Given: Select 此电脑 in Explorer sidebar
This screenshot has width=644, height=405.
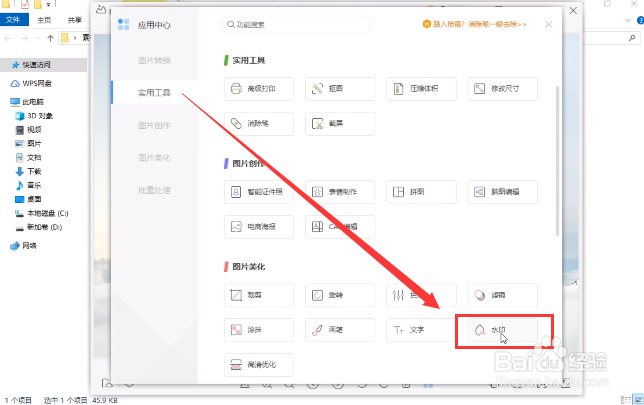Looking at the screenshot, I should pyautogui.click(x=27, y=102).
